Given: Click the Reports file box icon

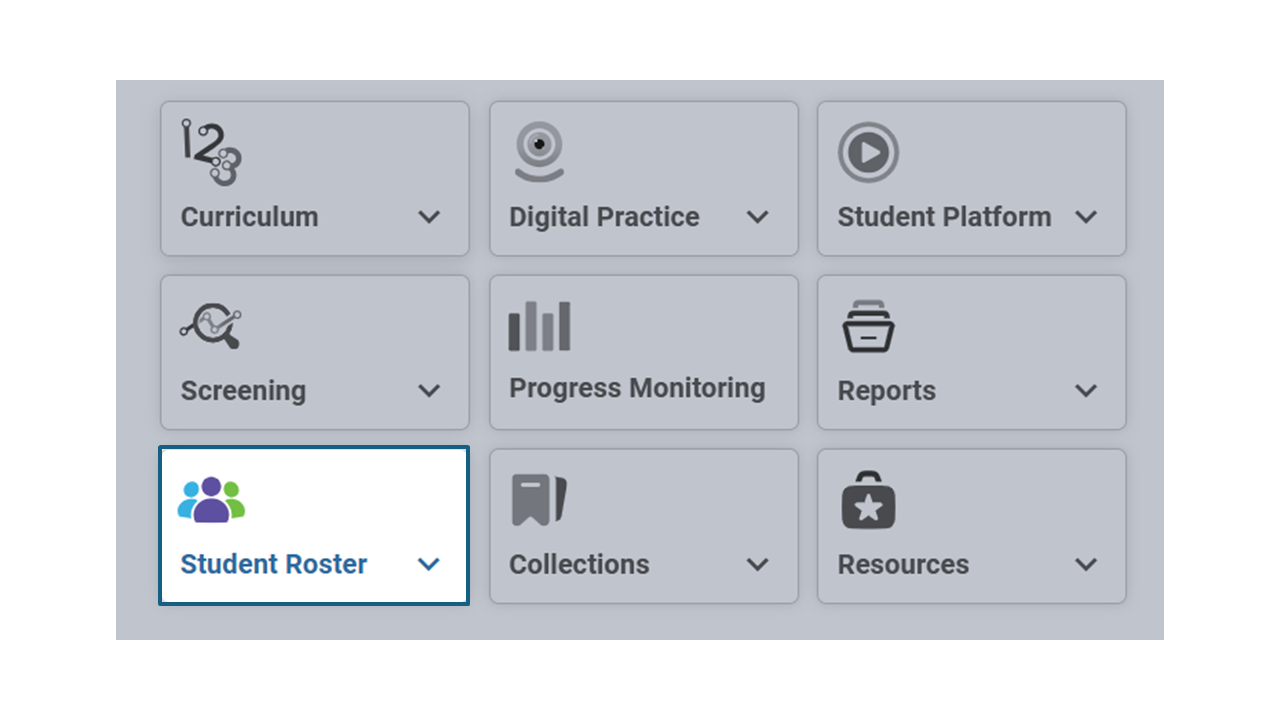Looking at the screenshot, I should (868, 326).
